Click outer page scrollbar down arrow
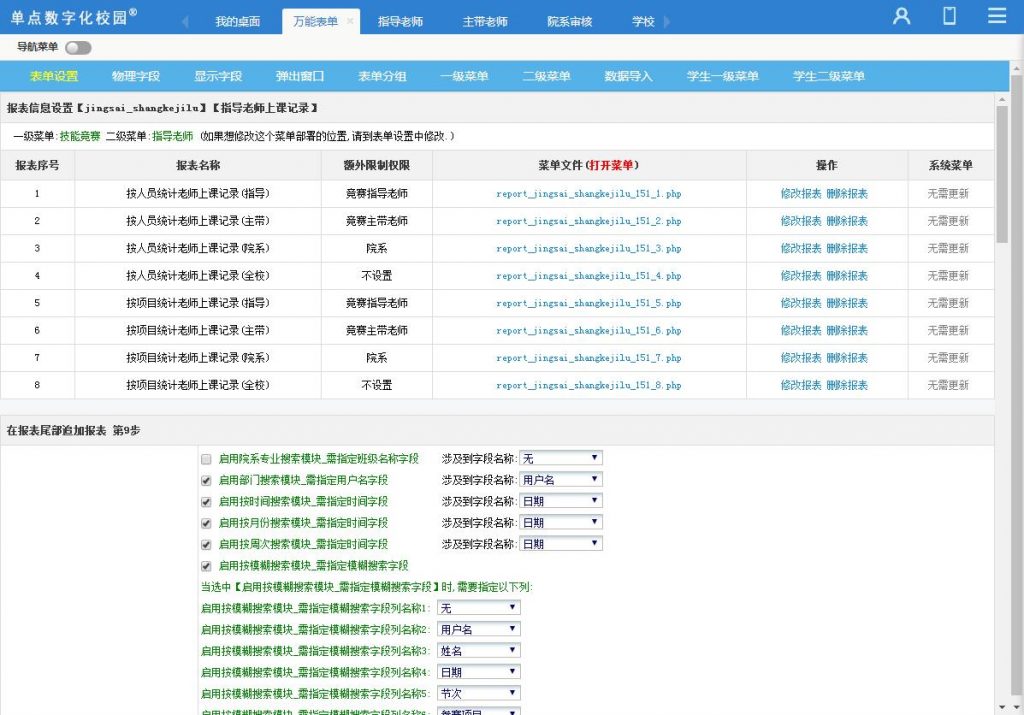 (1017, 708)
